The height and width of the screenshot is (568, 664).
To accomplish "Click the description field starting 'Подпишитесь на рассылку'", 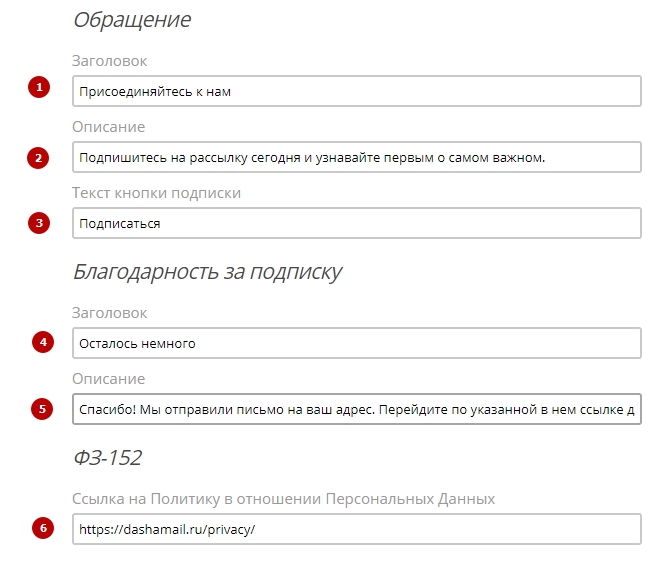I will click(x=355, y=157).
